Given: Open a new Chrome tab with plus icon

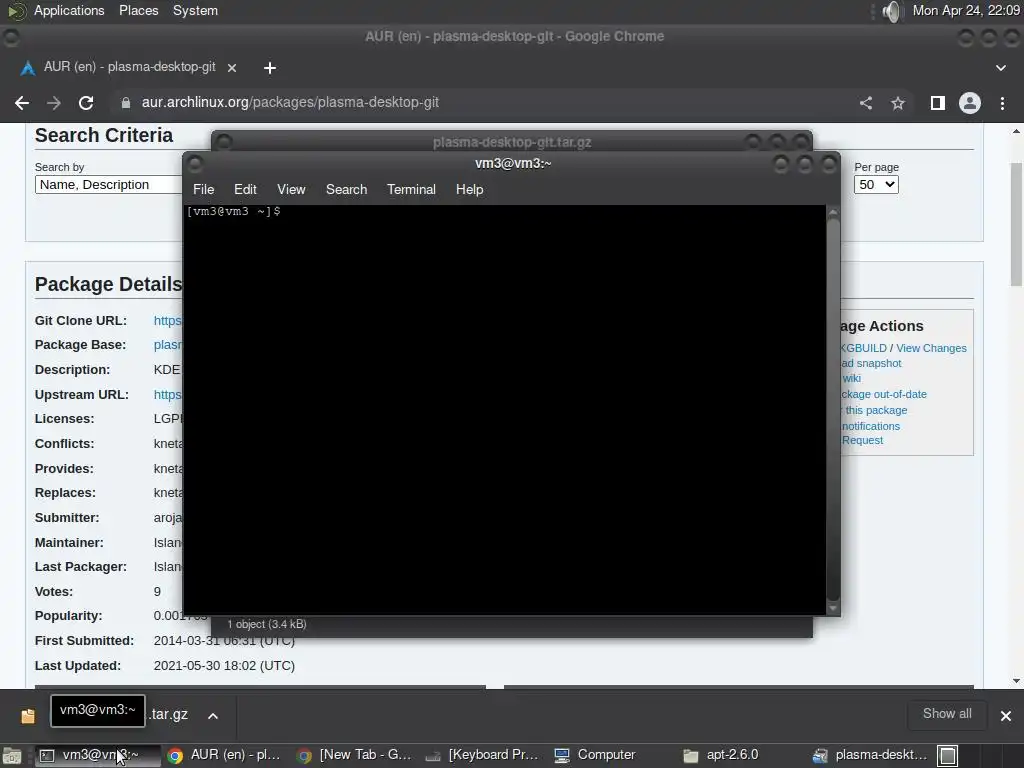Looking at the screenshot, I should [270, 68].
